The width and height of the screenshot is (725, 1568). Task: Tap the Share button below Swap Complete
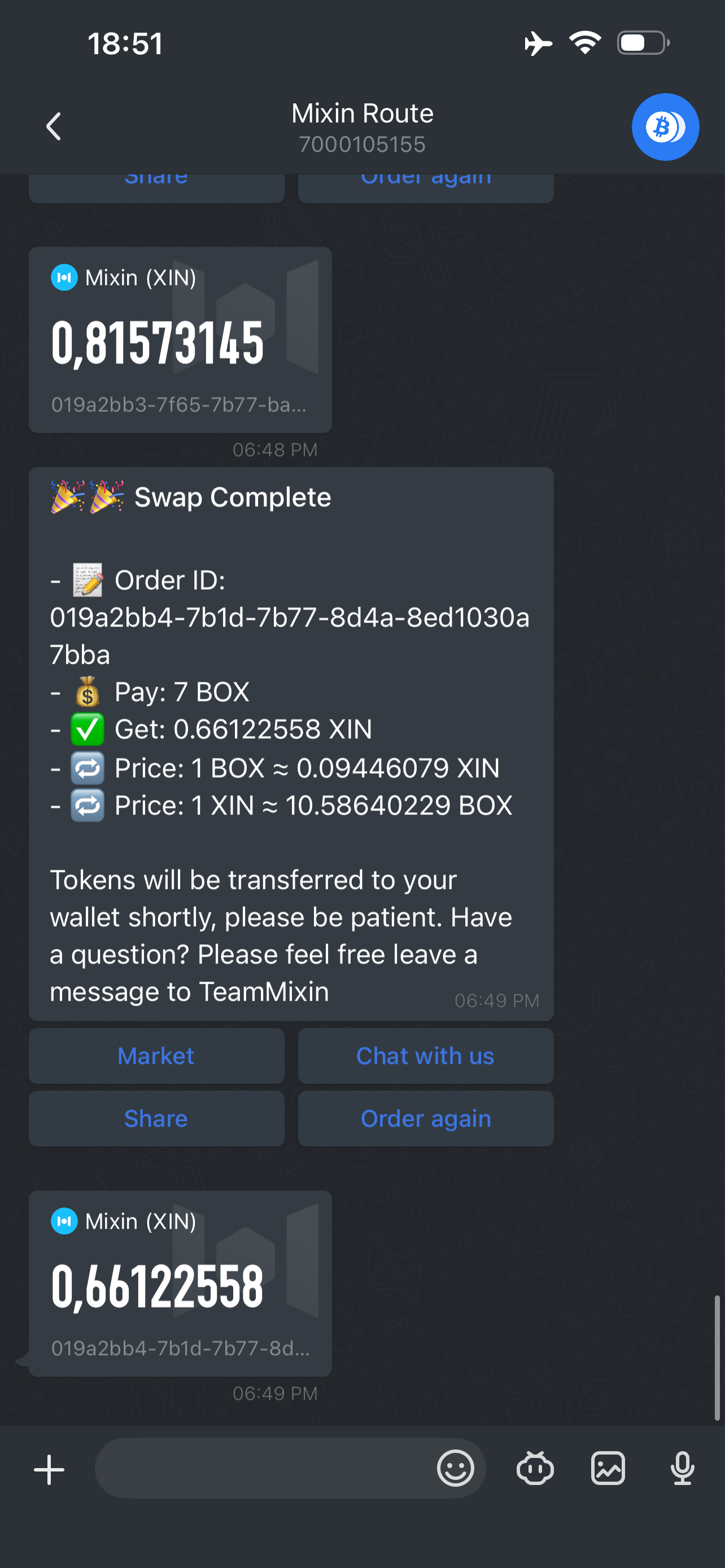[156, 1119]
